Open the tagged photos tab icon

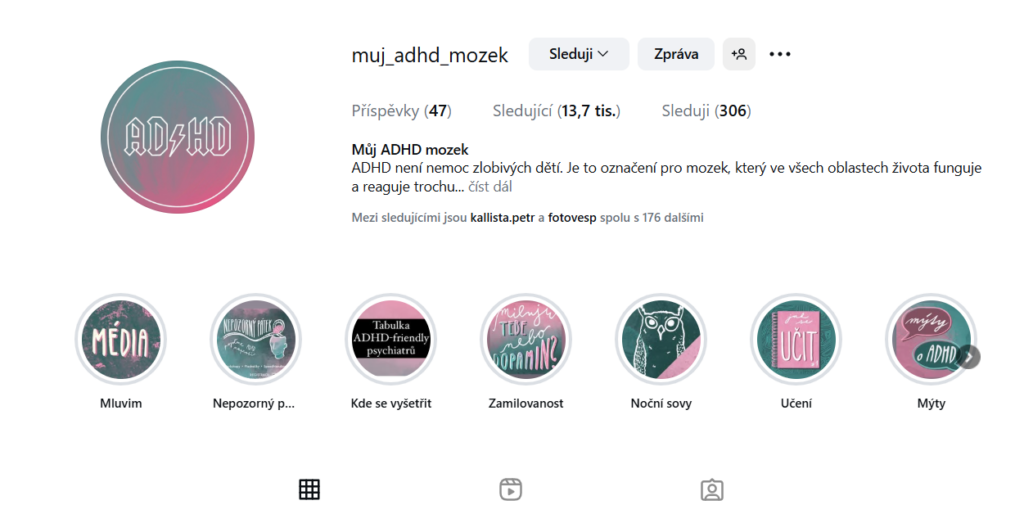coord(711,489)
